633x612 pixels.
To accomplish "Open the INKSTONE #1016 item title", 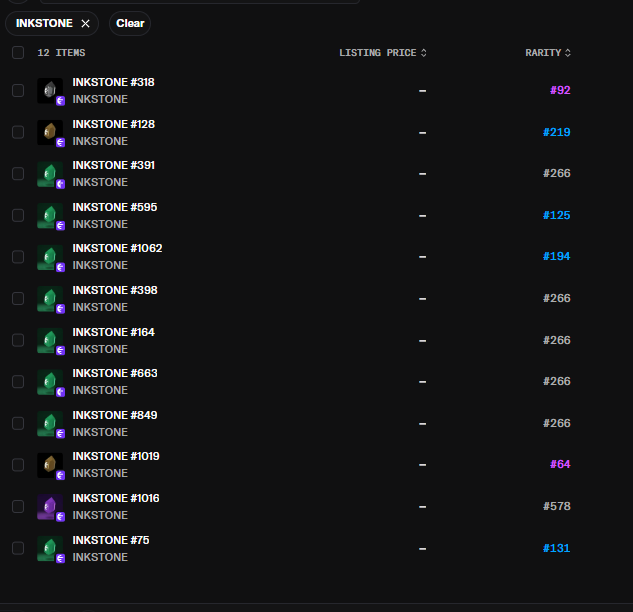I will 116,498.
